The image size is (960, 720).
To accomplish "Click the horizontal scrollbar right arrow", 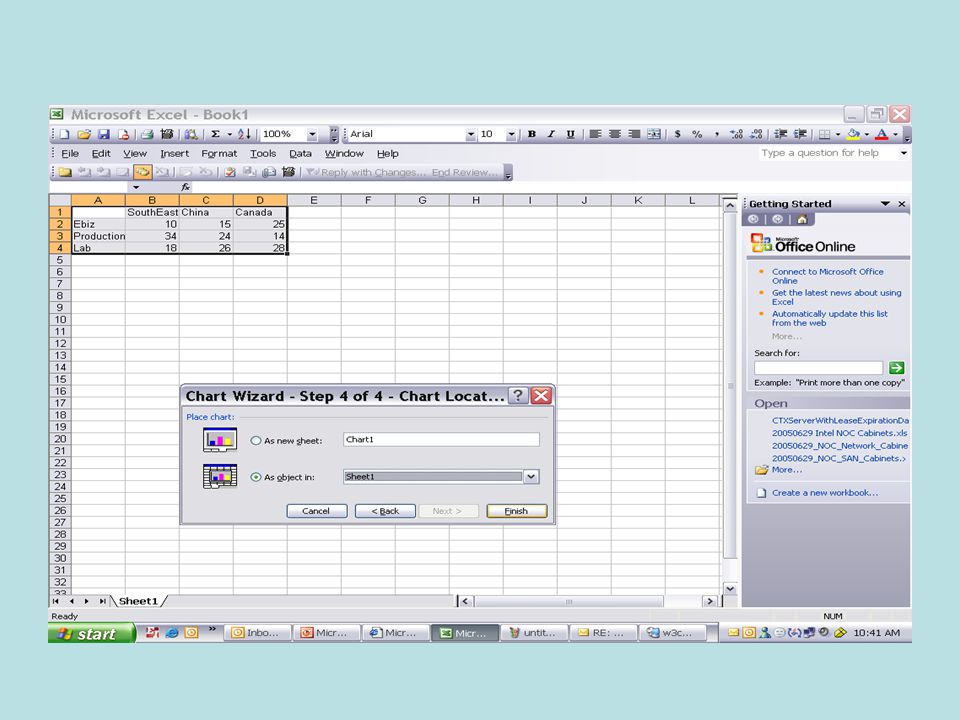I will [710, 601].
